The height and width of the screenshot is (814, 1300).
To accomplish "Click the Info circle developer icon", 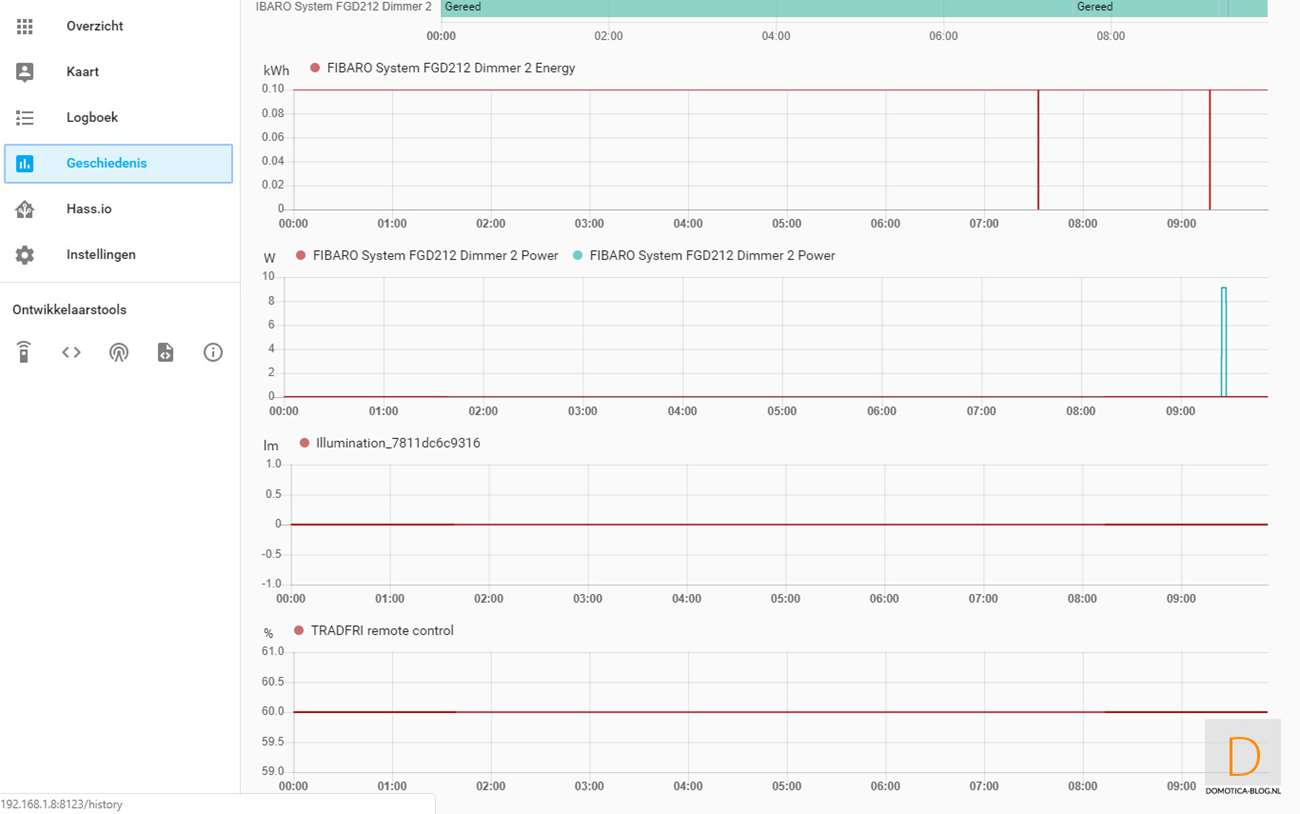I will coord(213,352).
